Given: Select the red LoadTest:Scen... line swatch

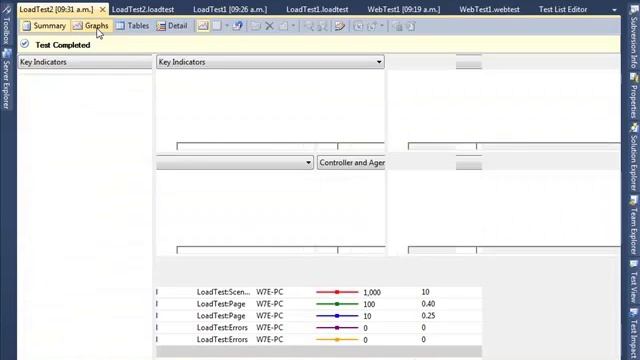Looking at the screenshot, I should click(x=337, y=292).
